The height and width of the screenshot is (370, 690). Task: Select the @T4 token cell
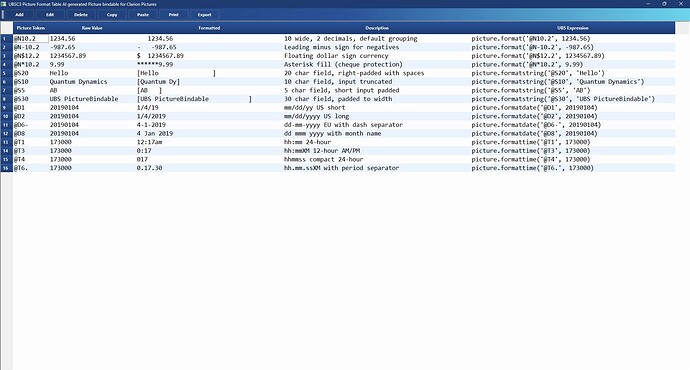click(31, 159)
